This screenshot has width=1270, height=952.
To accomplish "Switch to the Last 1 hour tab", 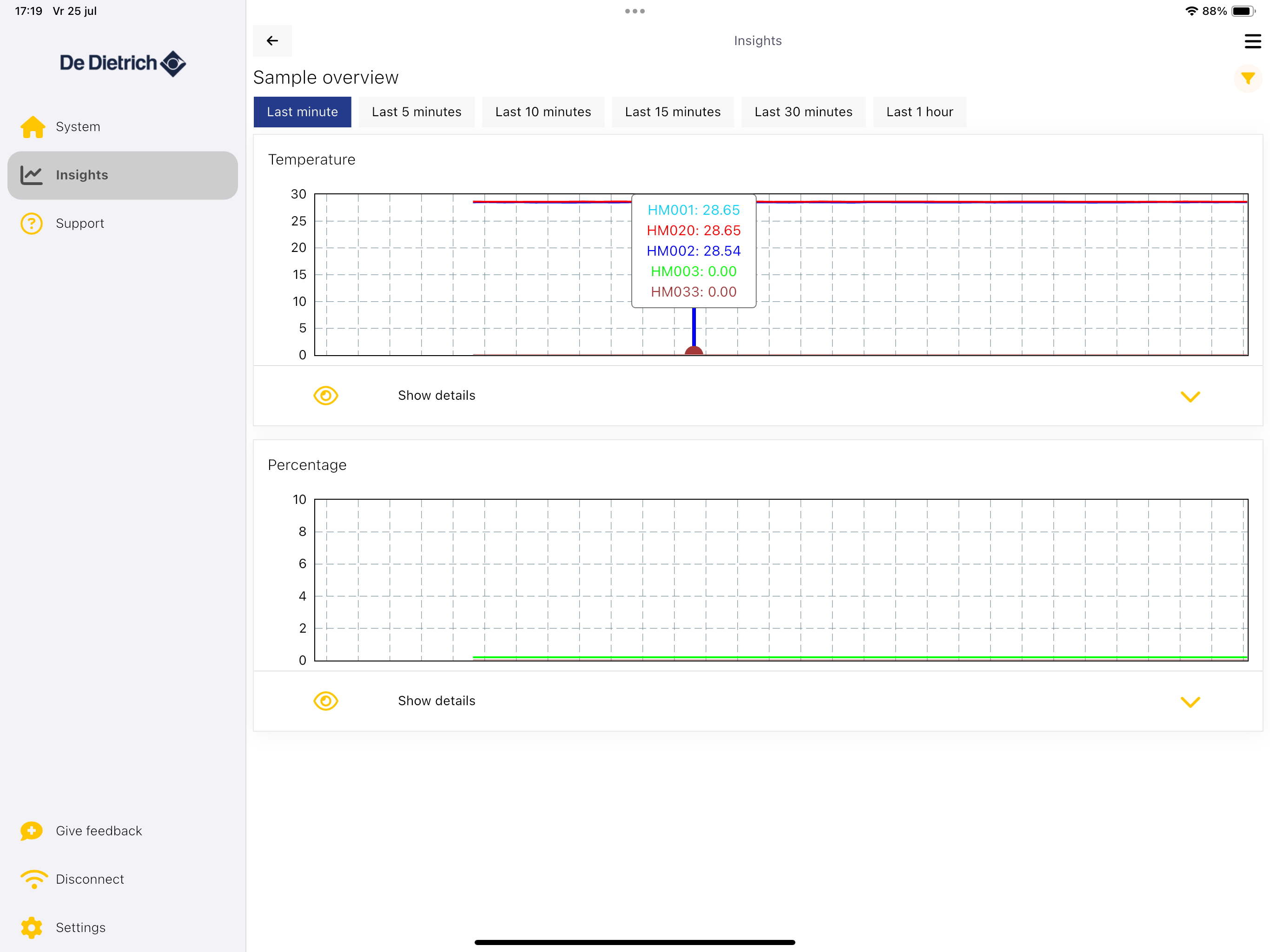I will point(919,112).
